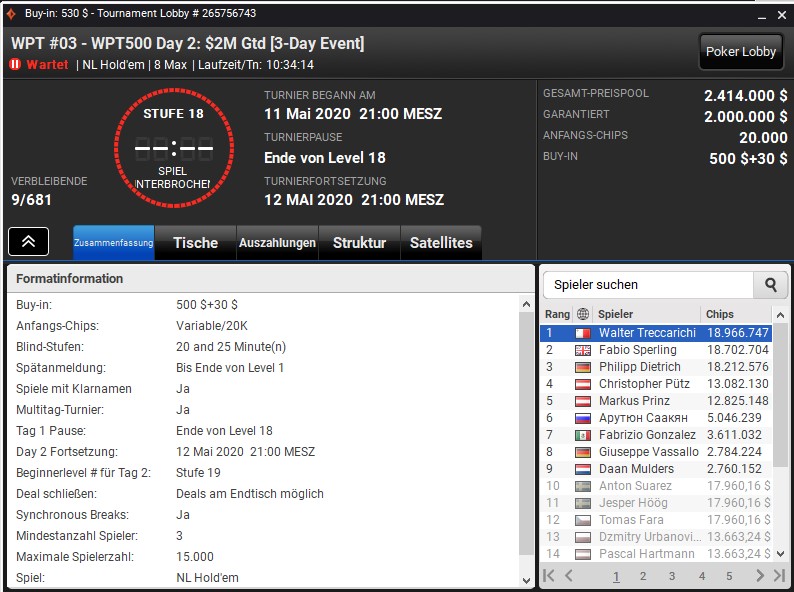The height and width of the screenshot is (592, 794).
Task: Click Markus Prinz's flag icon
Action: tap(583, 401)
